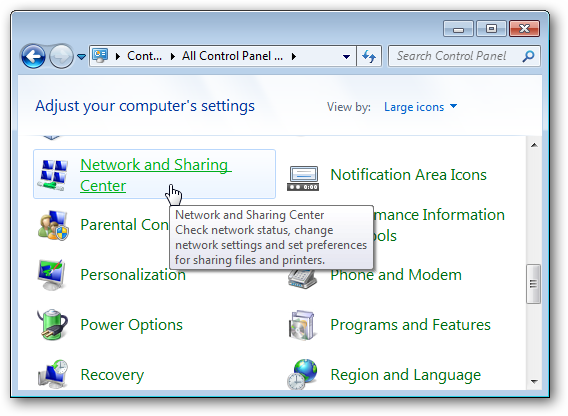568x416 pixels.
Task: Open the Power Options link
Action: [x=131, y=325]
